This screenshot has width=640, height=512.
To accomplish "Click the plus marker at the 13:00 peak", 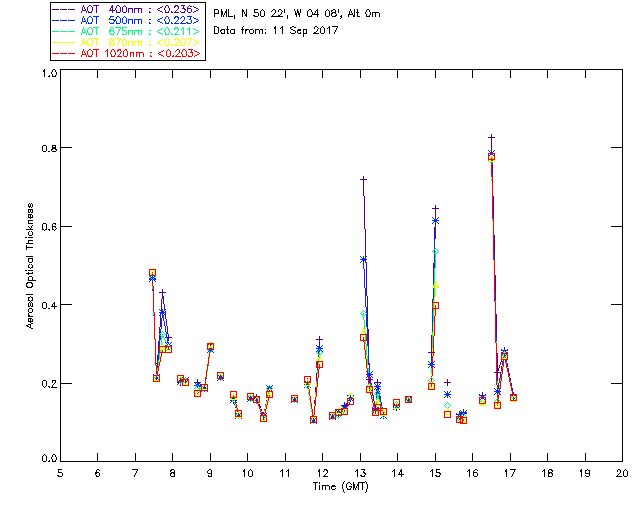I will pos(364,179).
